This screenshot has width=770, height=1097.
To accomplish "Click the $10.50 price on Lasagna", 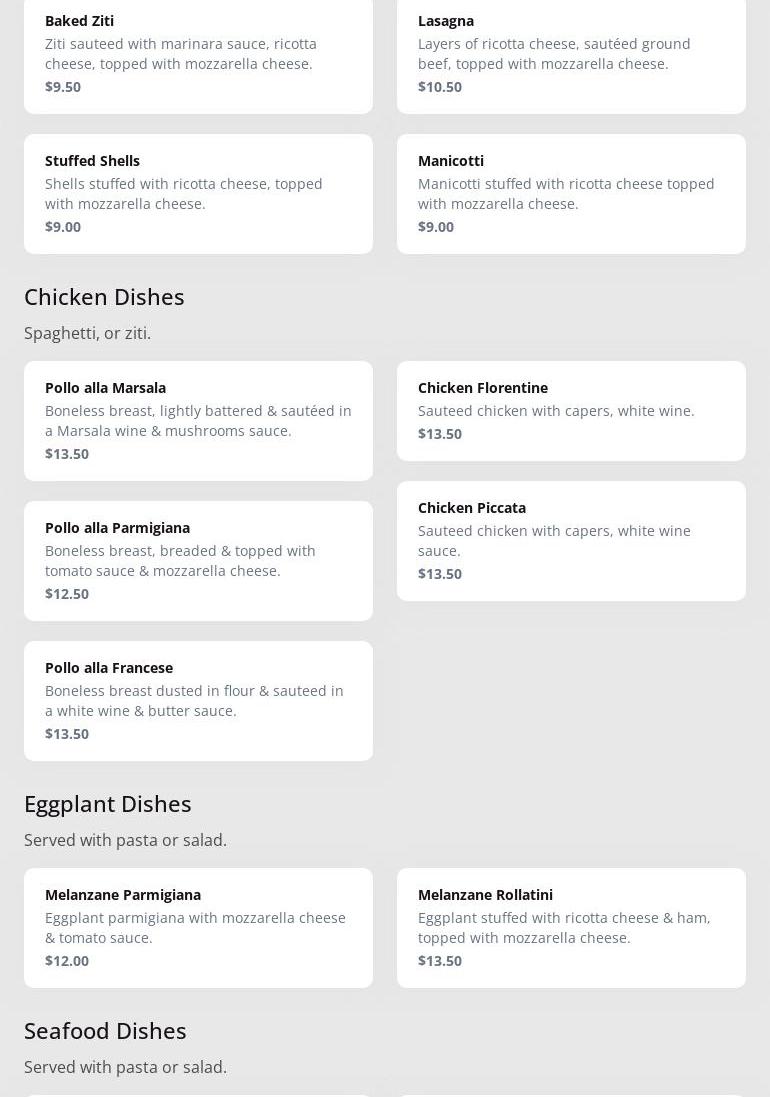I will coord(440,87).
